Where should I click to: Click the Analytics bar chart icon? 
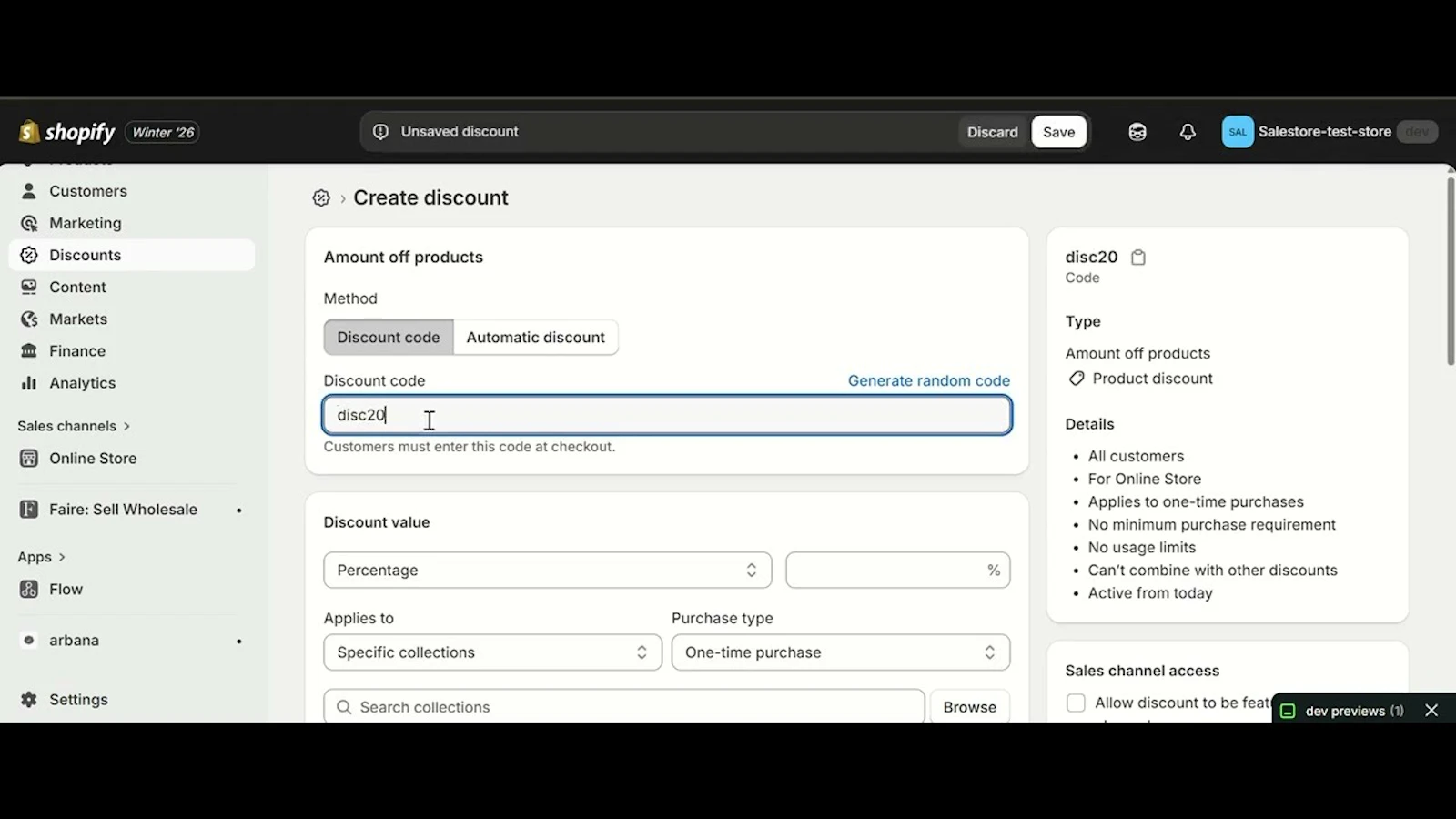(29, 383)
